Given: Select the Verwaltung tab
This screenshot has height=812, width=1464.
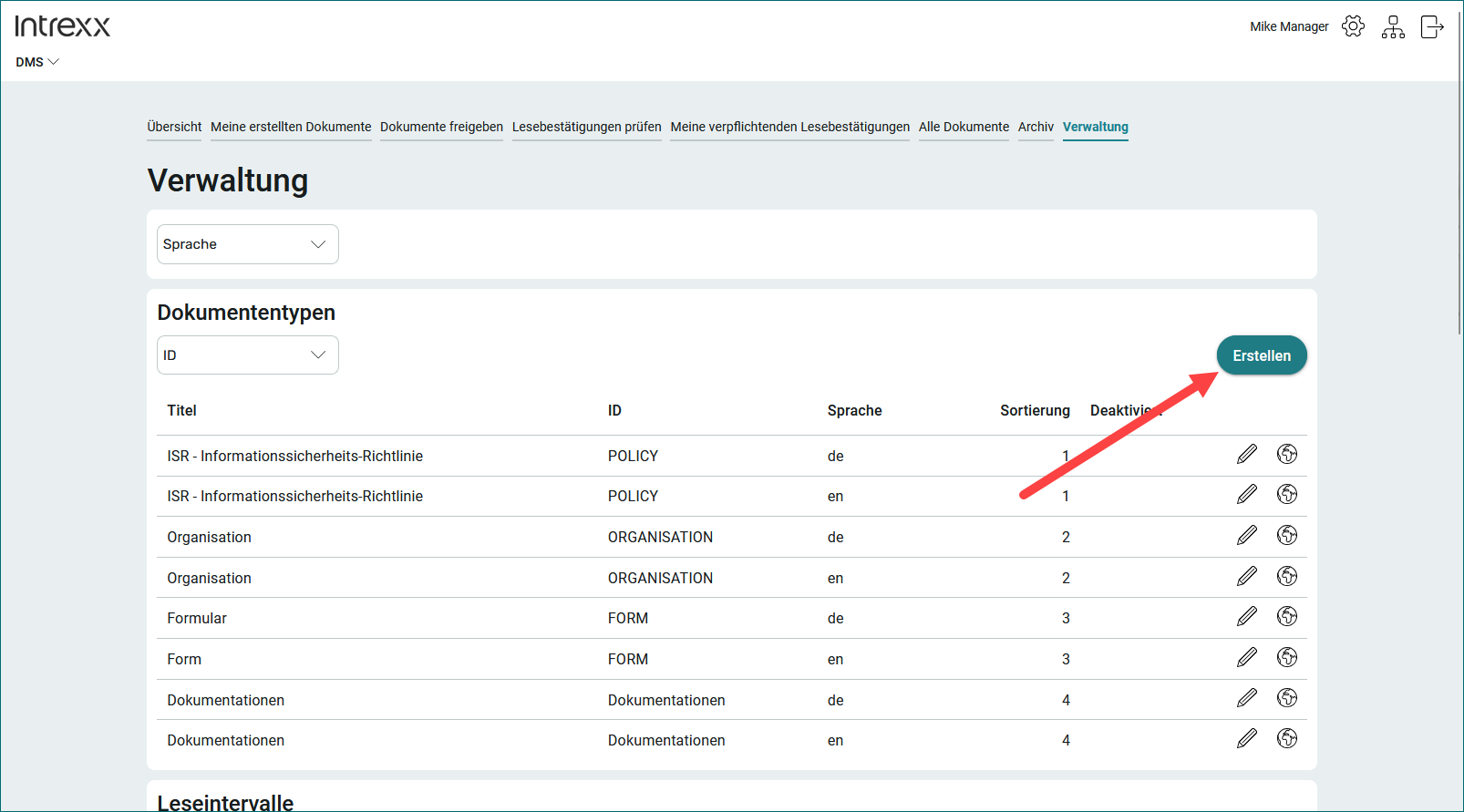Looking at the screenshot, I should point(1096,127).
